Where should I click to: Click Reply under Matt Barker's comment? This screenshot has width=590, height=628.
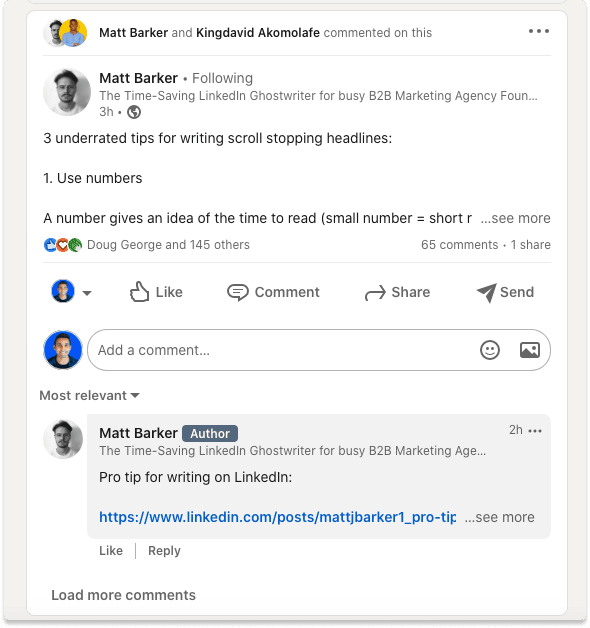(164, 551)
